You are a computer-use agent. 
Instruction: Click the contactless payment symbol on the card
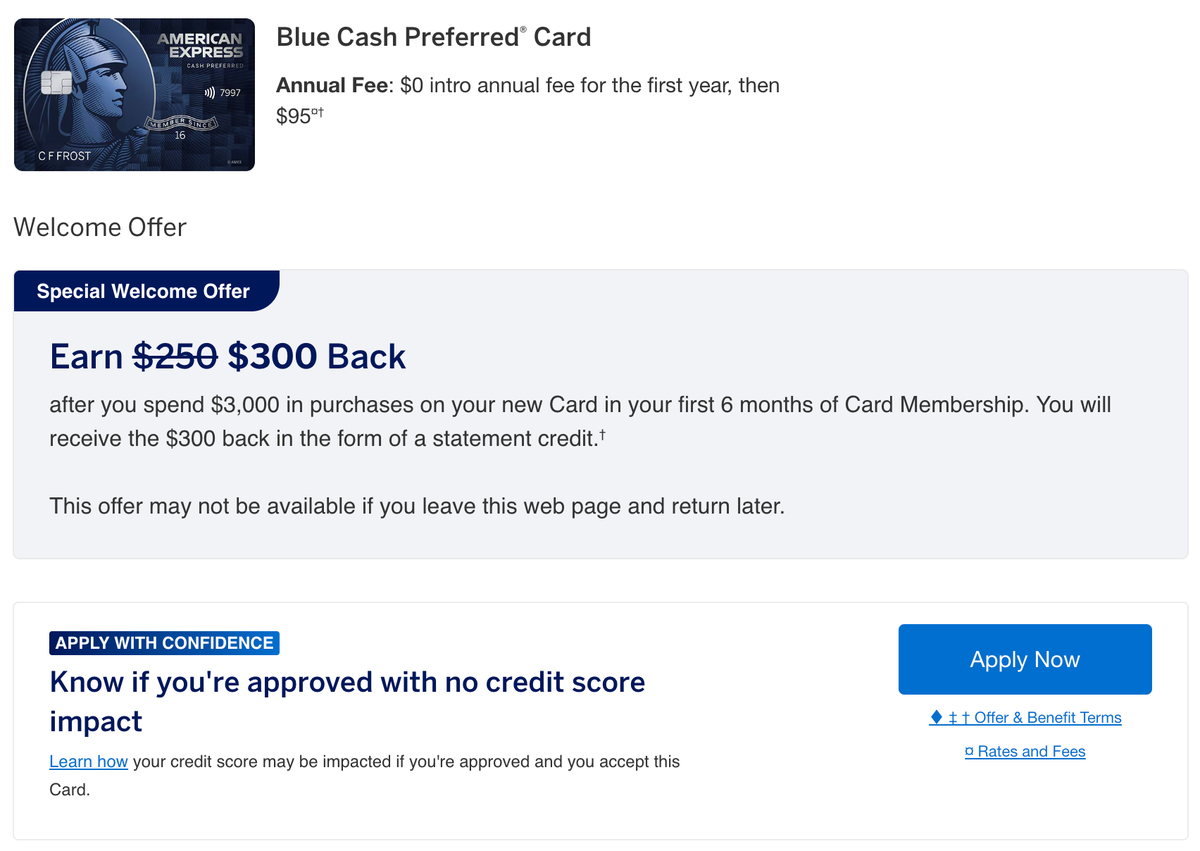210,92
